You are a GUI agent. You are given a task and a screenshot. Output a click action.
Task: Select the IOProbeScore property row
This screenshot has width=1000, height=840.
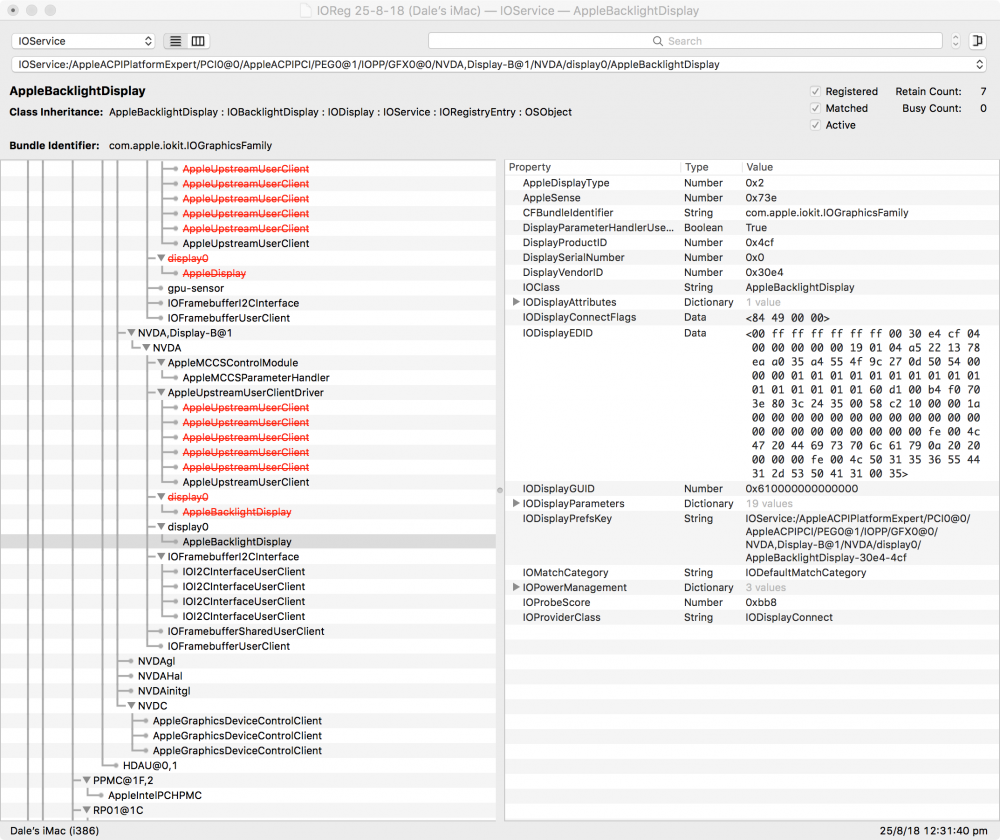(x=752, y=602)
